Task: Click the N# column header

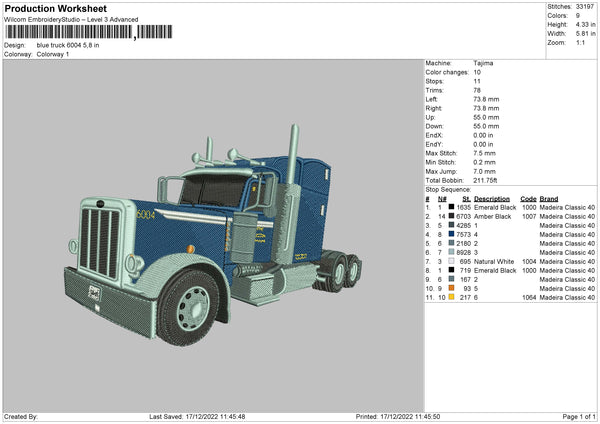Action: pyautogui.click(x=441, y=197)
